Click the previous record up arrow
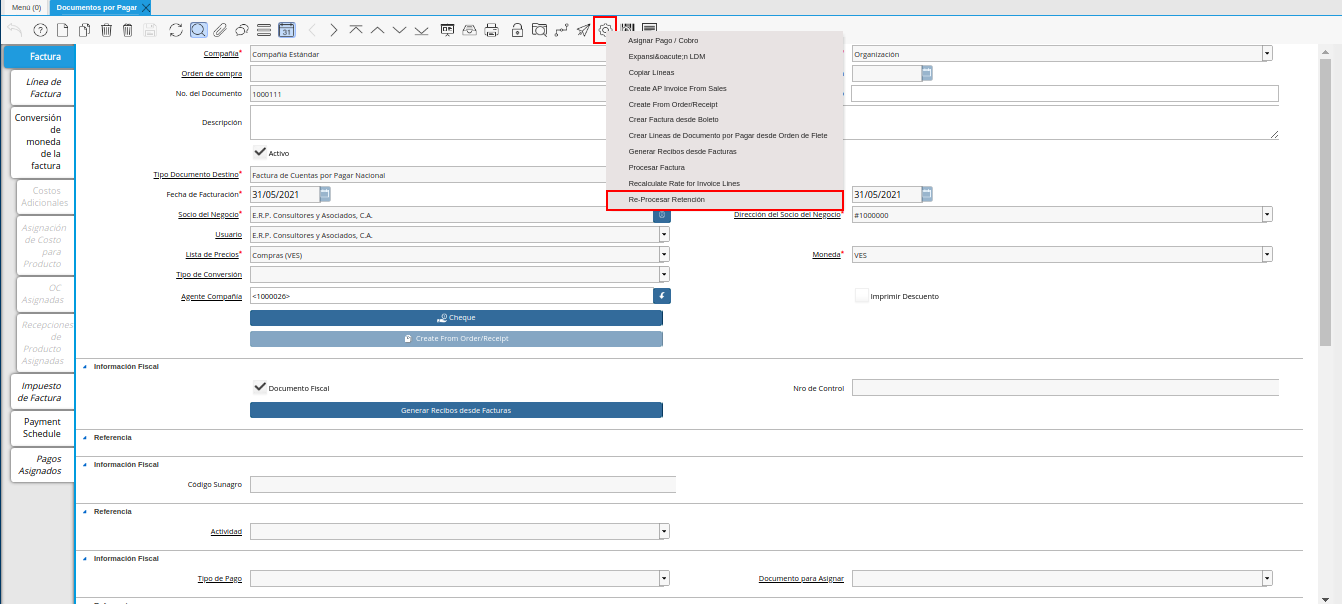Image resolution: width=1342 pixels, height=604 pixels. [x=378, y=30]
